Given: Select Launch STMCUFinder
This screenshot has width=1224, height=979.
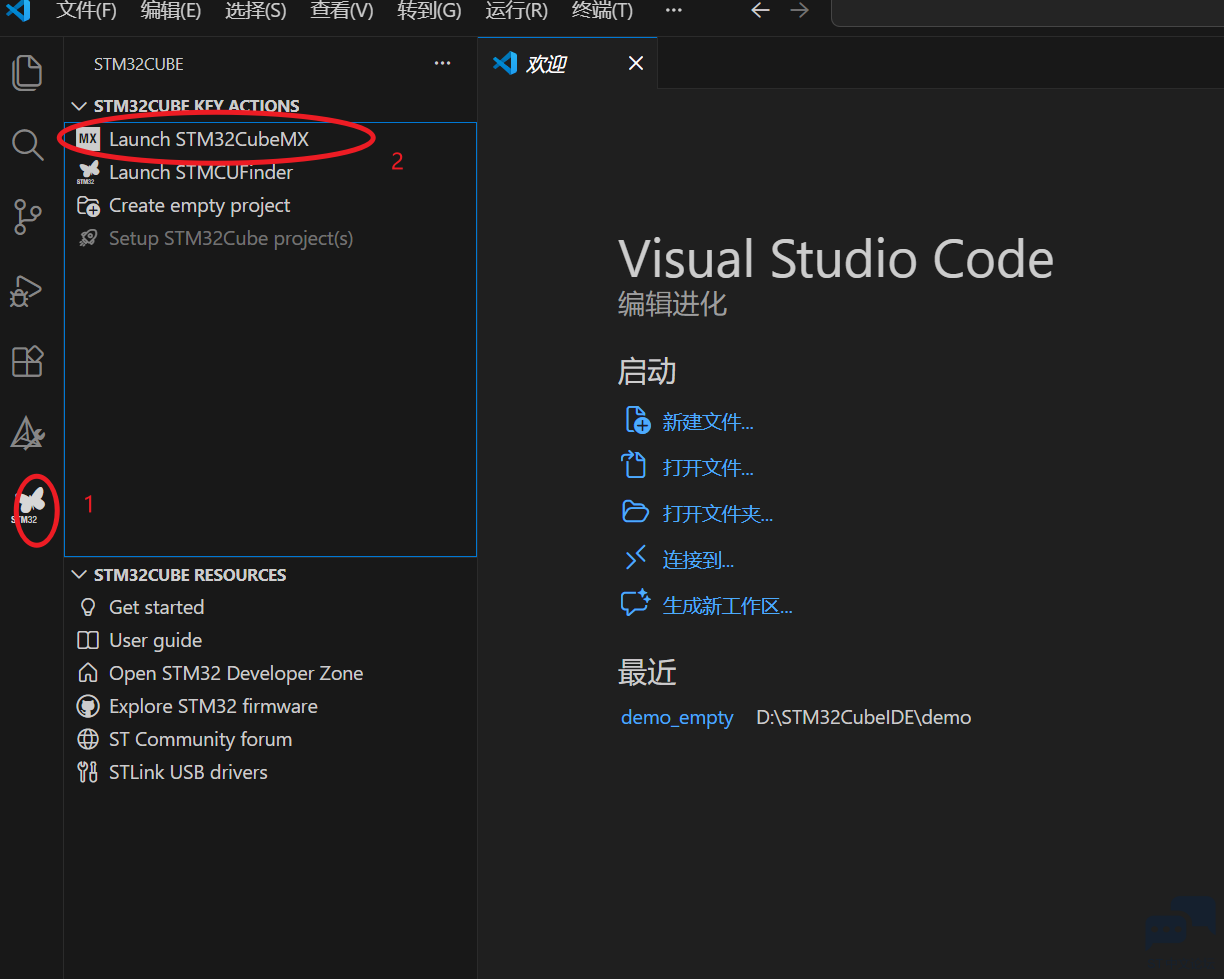Looking at the screenshot, I should pyautogui.click(x=270, y=172).
